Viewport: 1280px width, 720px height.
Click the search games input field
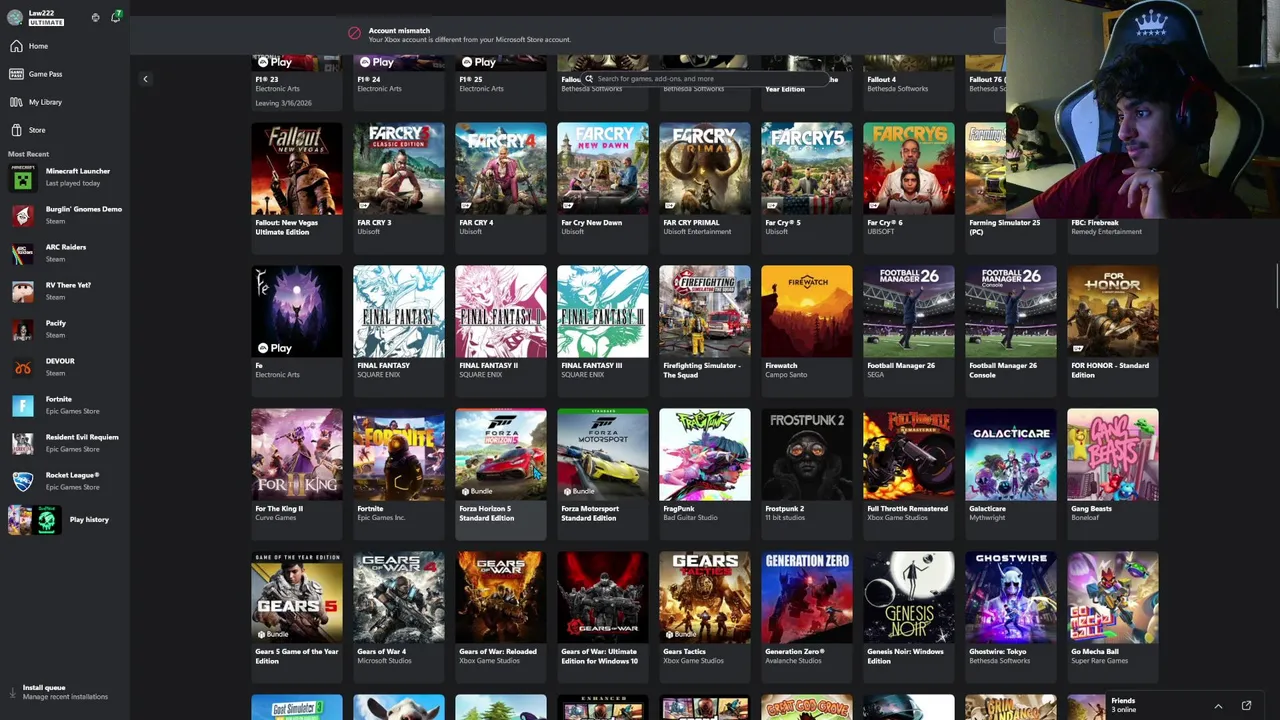pyautogui.click(x=705, y=78)
